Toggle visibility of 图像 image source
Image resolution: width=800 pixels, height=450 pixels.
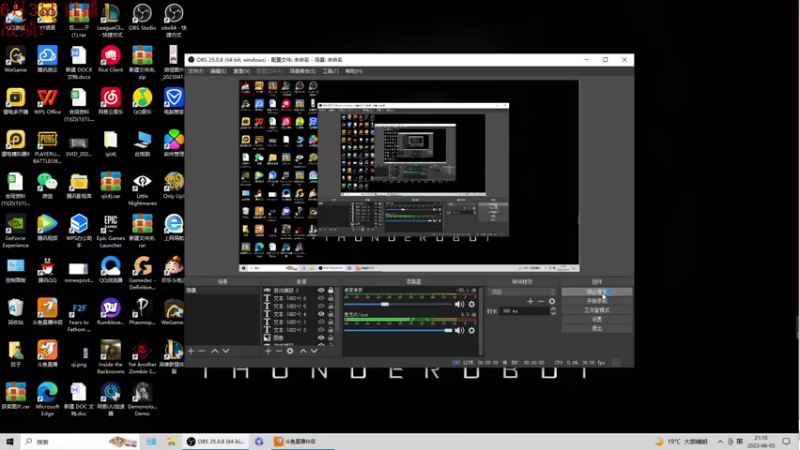click(321, 338)
